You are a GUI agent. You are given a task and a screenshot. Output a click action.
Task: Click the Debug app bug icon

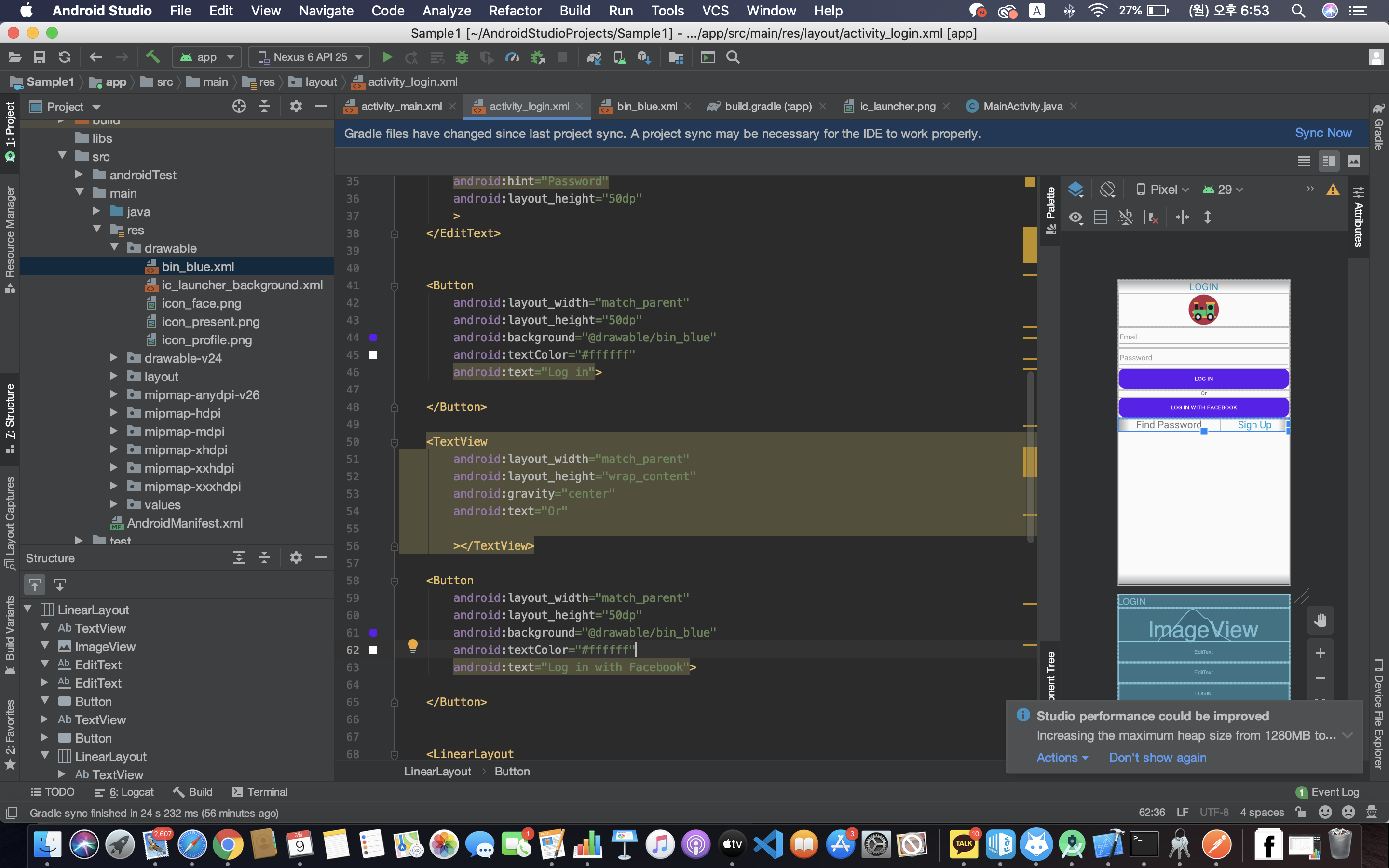click(462, 57)
